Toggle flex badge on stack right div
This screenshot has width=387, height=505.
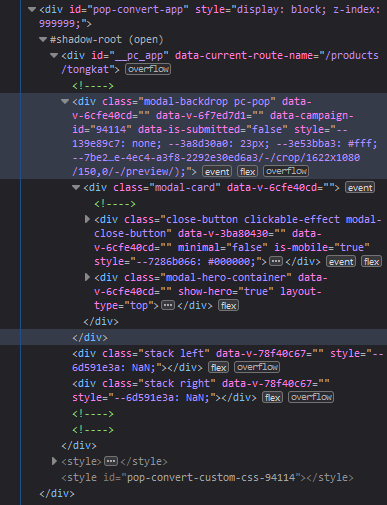(272, 397)
